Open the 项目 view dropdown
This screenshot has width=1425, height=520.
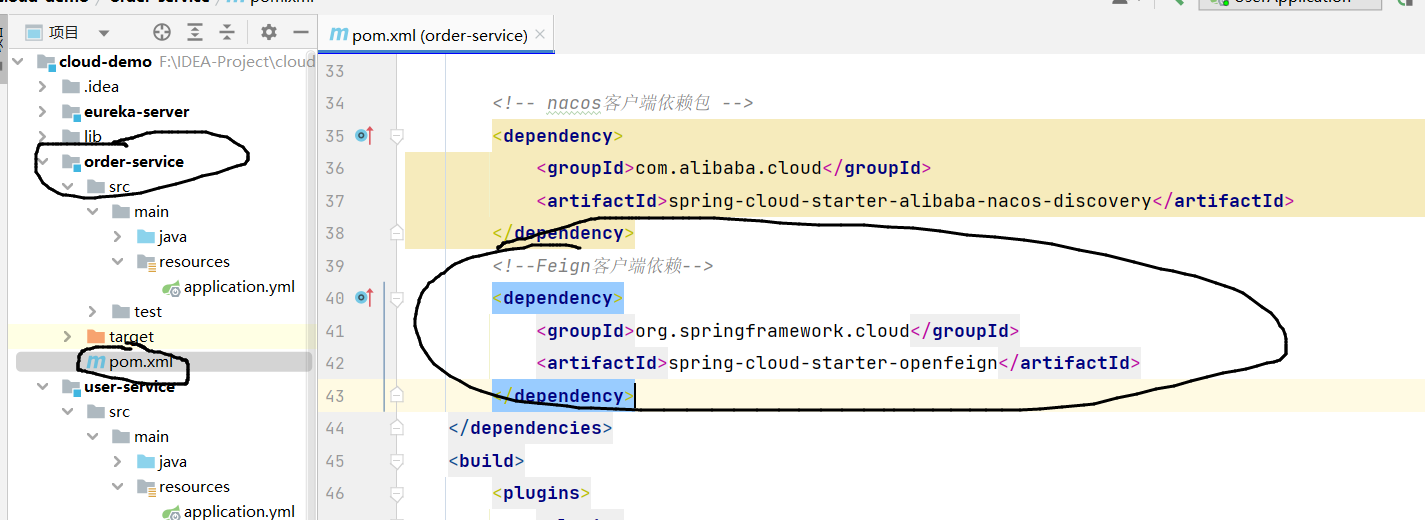click(x=104, y=33)
